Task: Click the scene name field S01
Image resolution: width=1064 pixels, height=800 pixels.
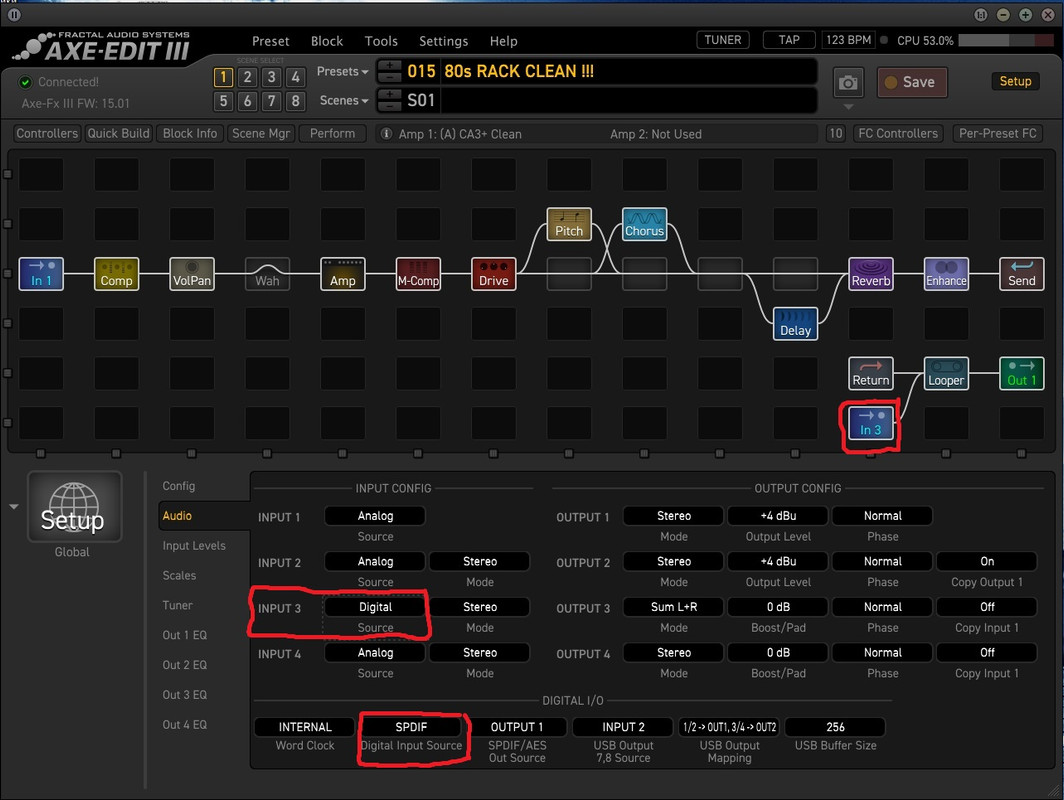Action: 628,100
